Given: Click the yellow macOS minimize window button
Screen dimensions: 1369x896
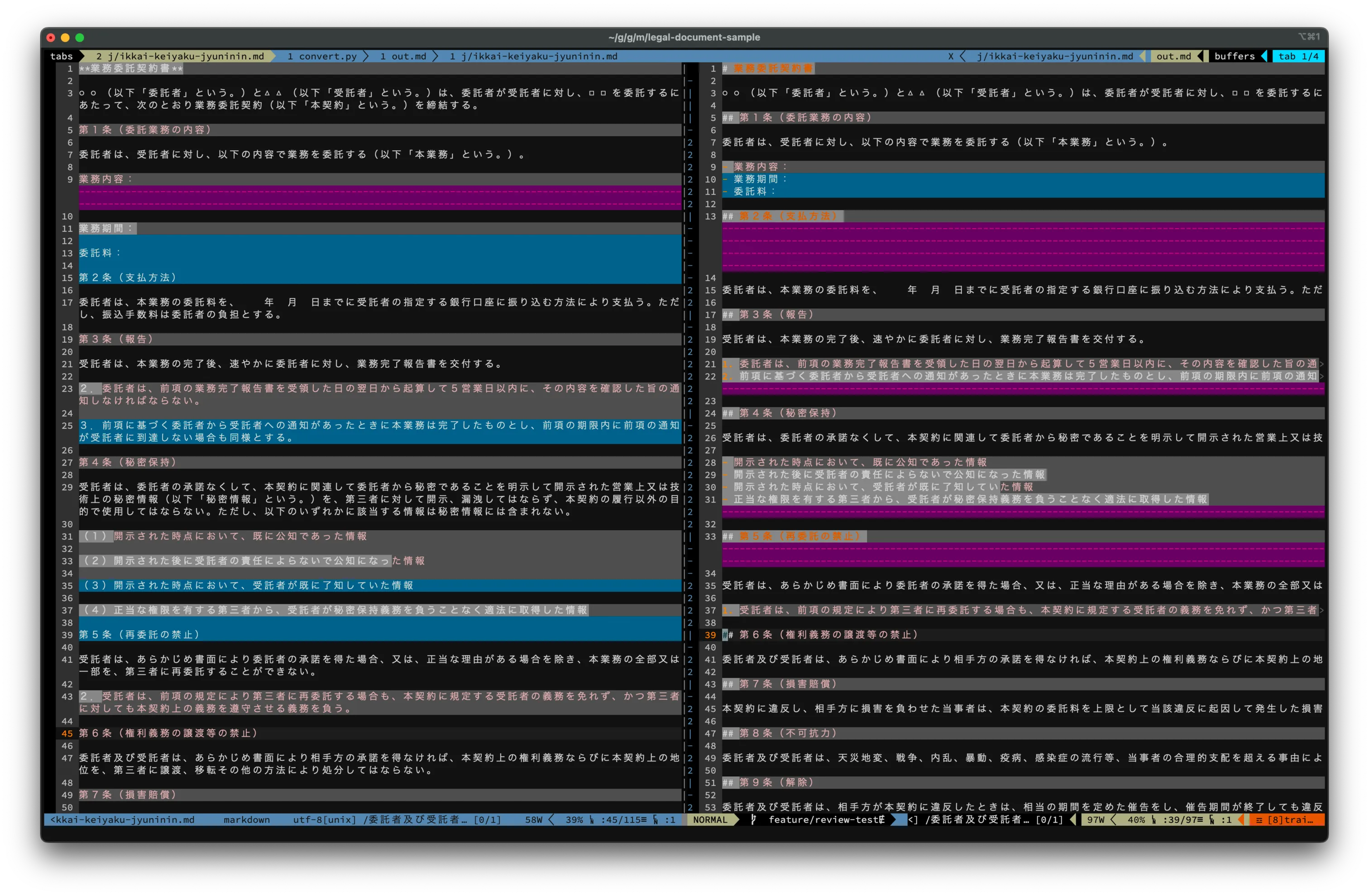Looking at the screenshot, I should click(65, 38).
